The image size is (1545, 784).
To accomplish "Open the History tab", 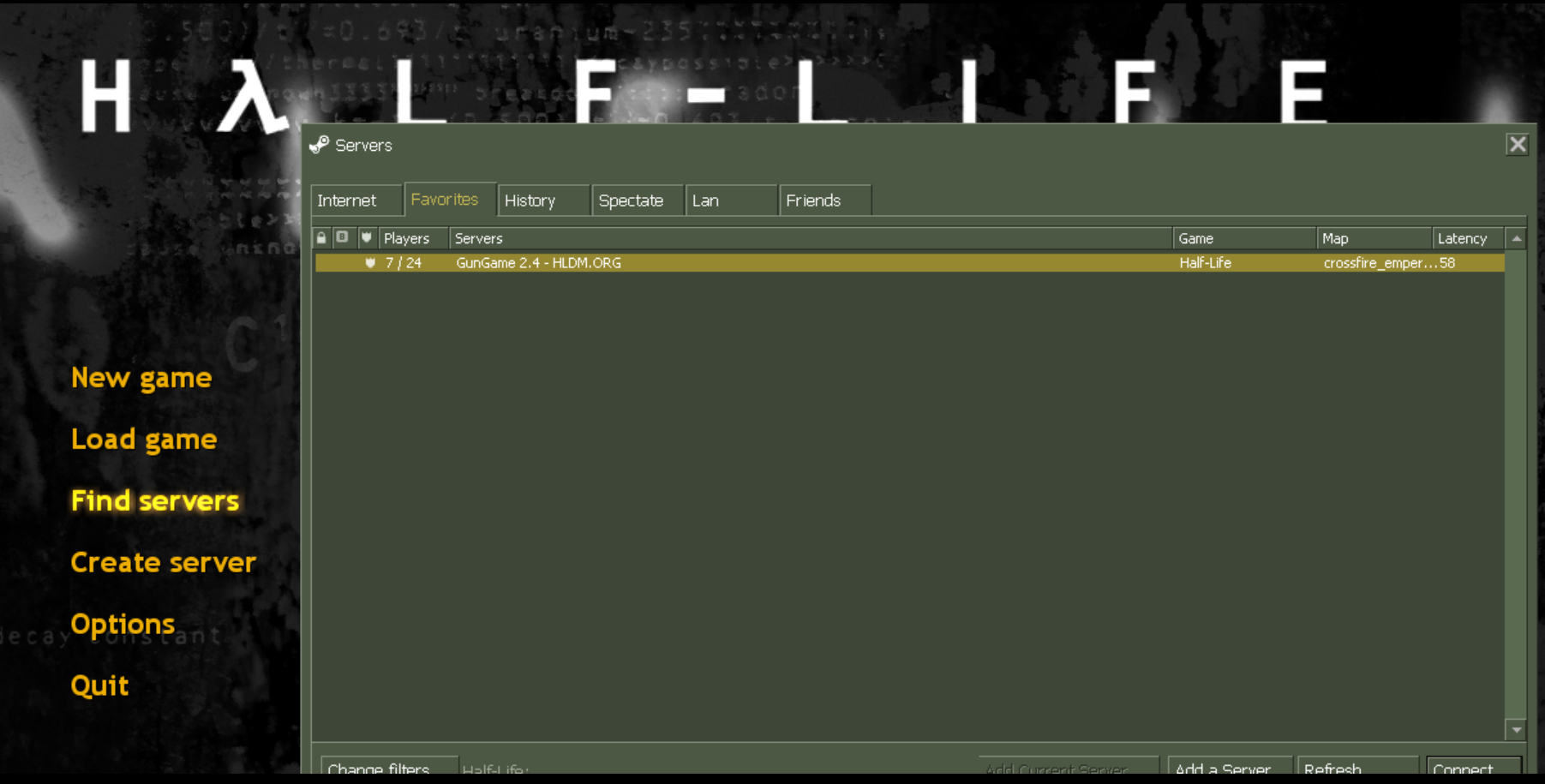I will (x=544, y=200).
